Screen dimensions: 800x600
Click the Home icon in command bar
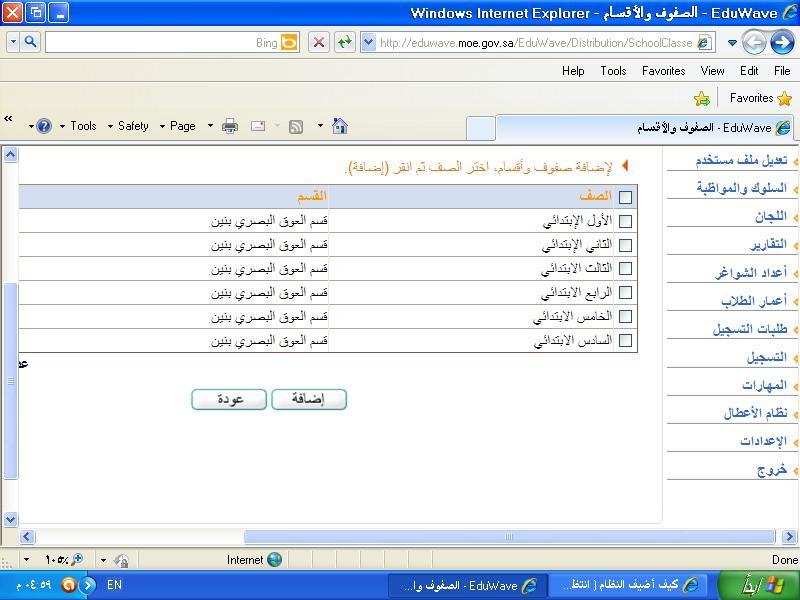coord(340,126)
